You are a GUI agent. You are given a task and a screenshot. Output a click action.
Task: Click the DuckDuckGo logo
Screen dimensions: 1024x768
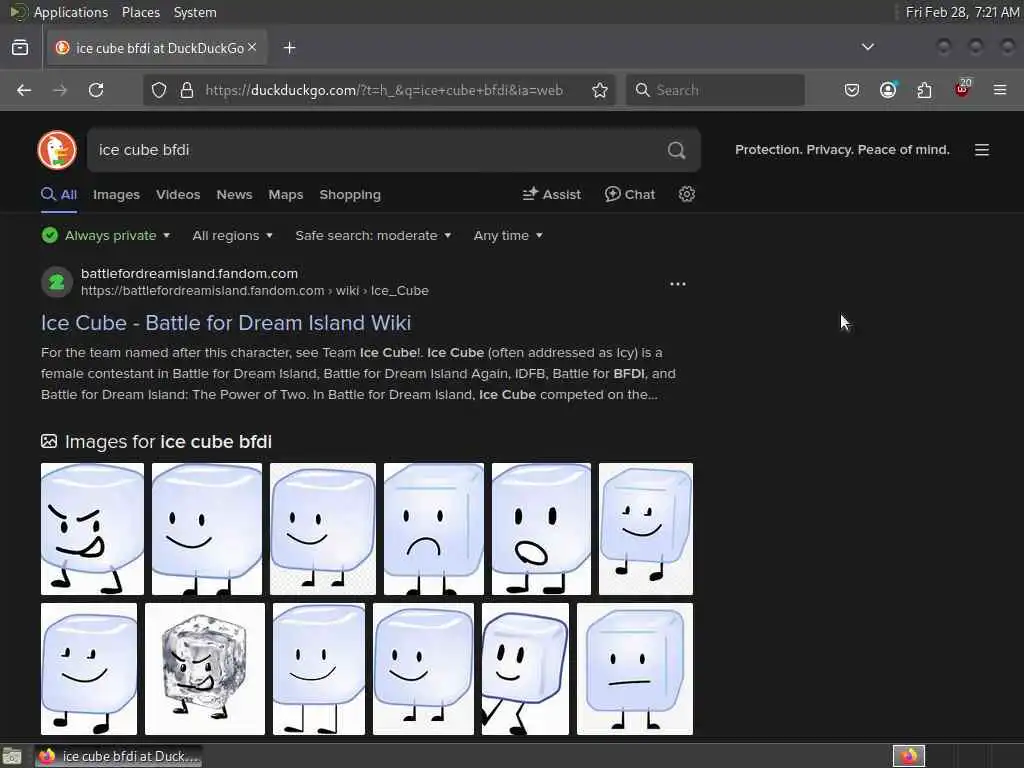pos(57,150)
